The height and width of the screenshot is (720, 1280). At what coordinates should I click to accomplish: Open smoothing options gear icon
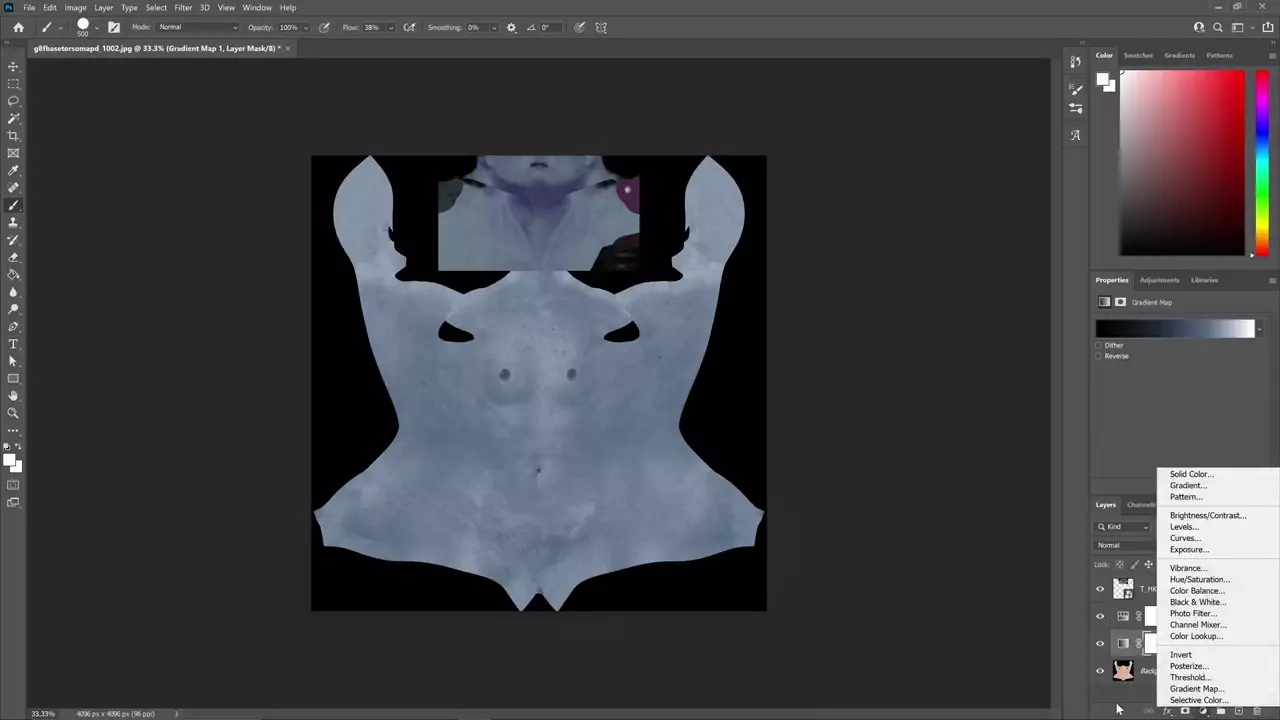pyautogui.click(x=511, y=27)
